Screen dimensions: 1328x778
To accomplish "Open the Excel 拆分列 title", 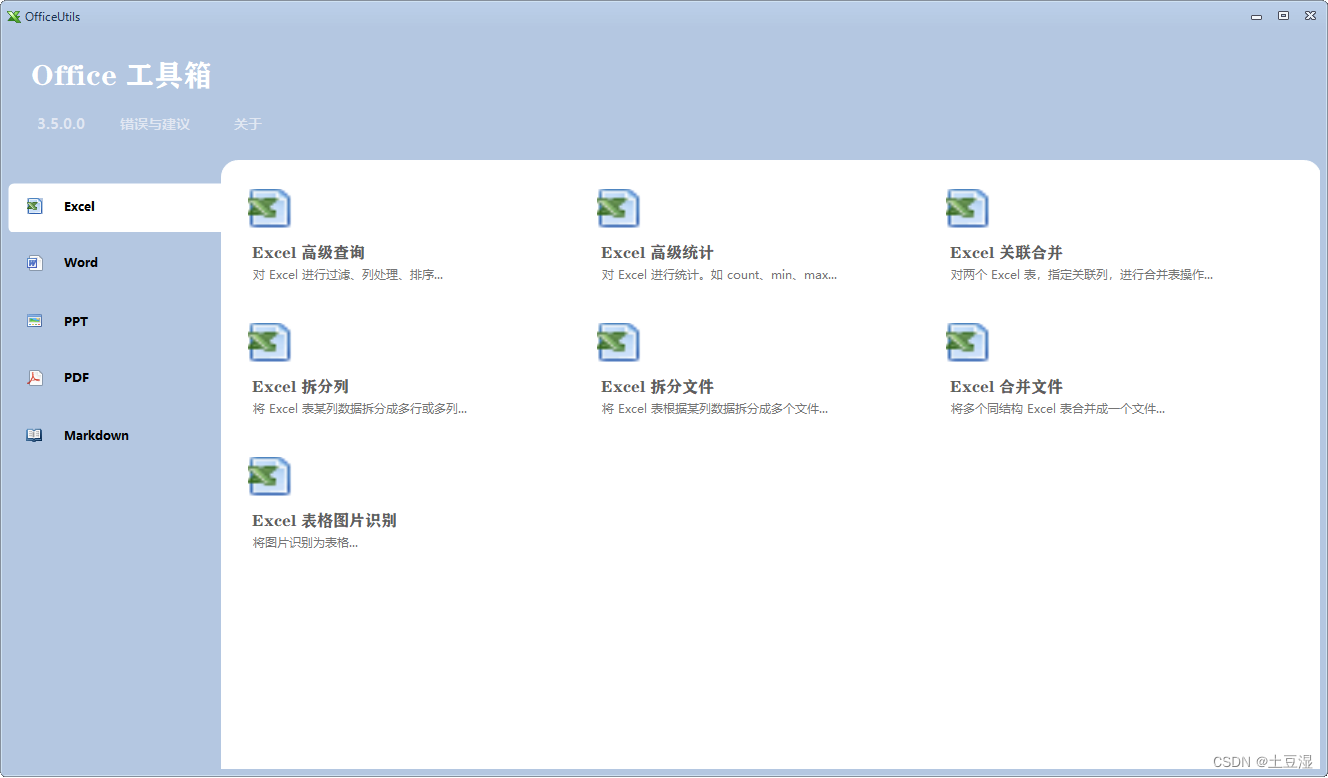I will [300, 387].
